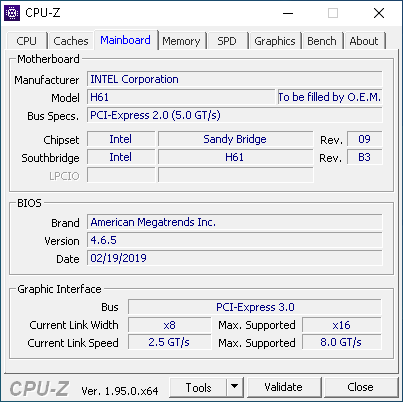The width and height of the screenshot is (403, 402).
Task: Select the current link width x8
Action: (x=170, y=325)
